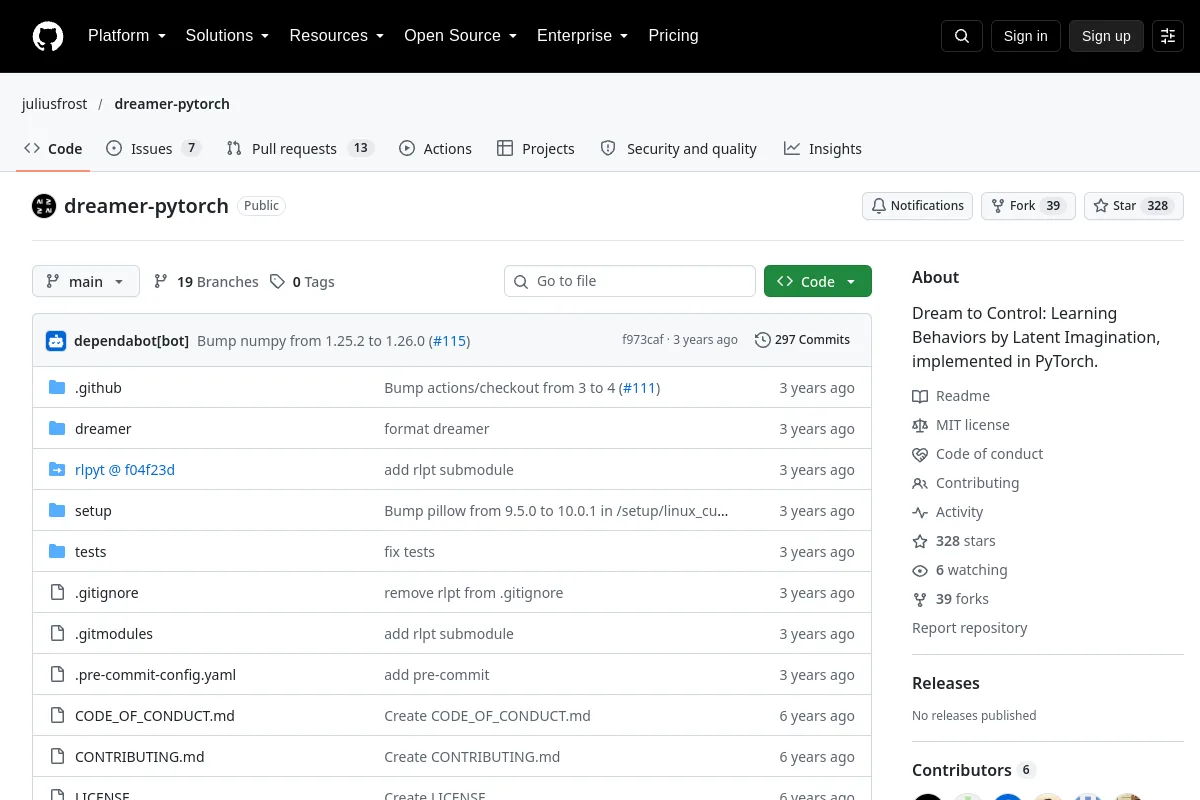The width and height of the screenshot is (1200, 800).
Task: Click the Sign up button
Action: (x=1106, y=36)
